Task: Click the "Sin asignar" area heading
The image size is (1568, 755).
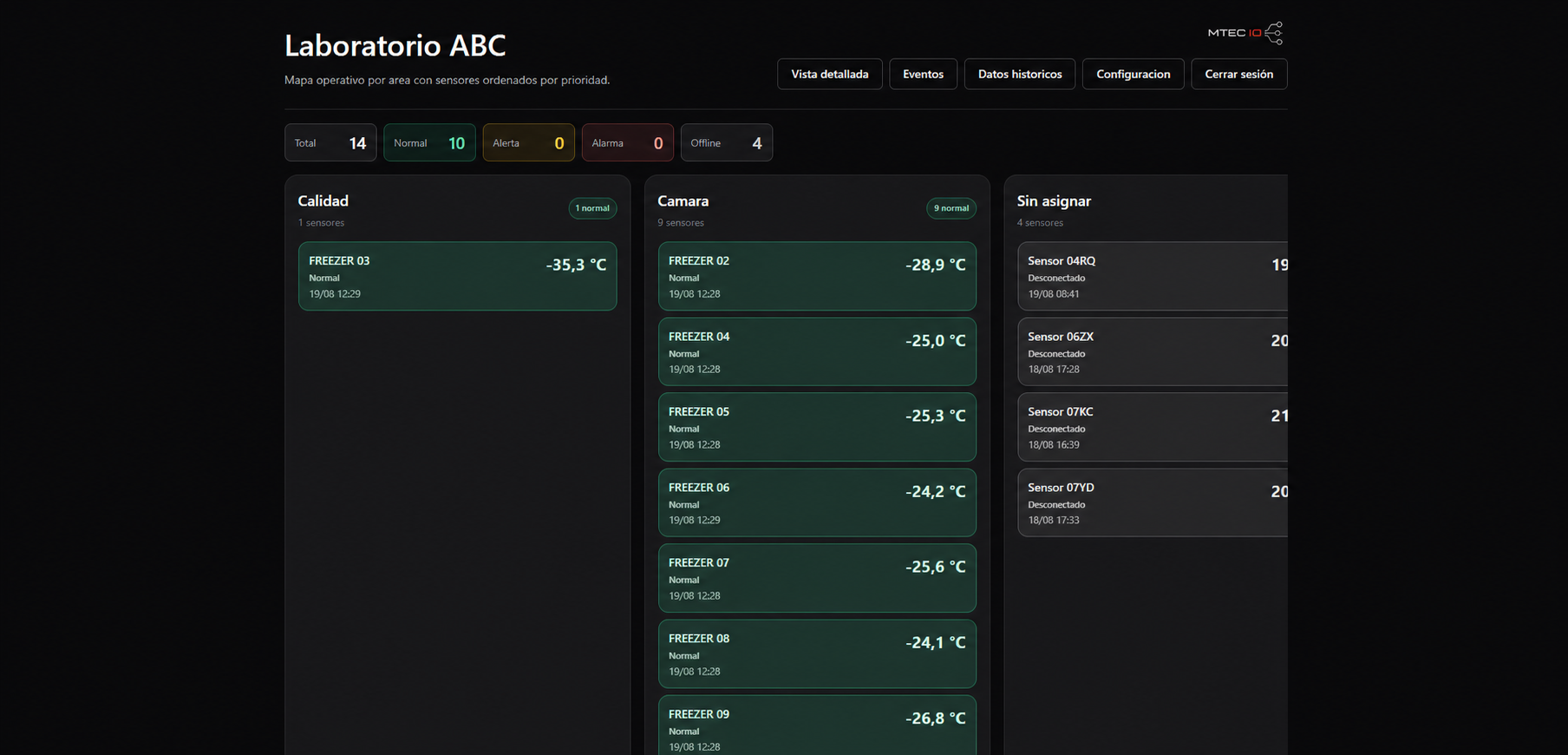Action: (1054, 201)
